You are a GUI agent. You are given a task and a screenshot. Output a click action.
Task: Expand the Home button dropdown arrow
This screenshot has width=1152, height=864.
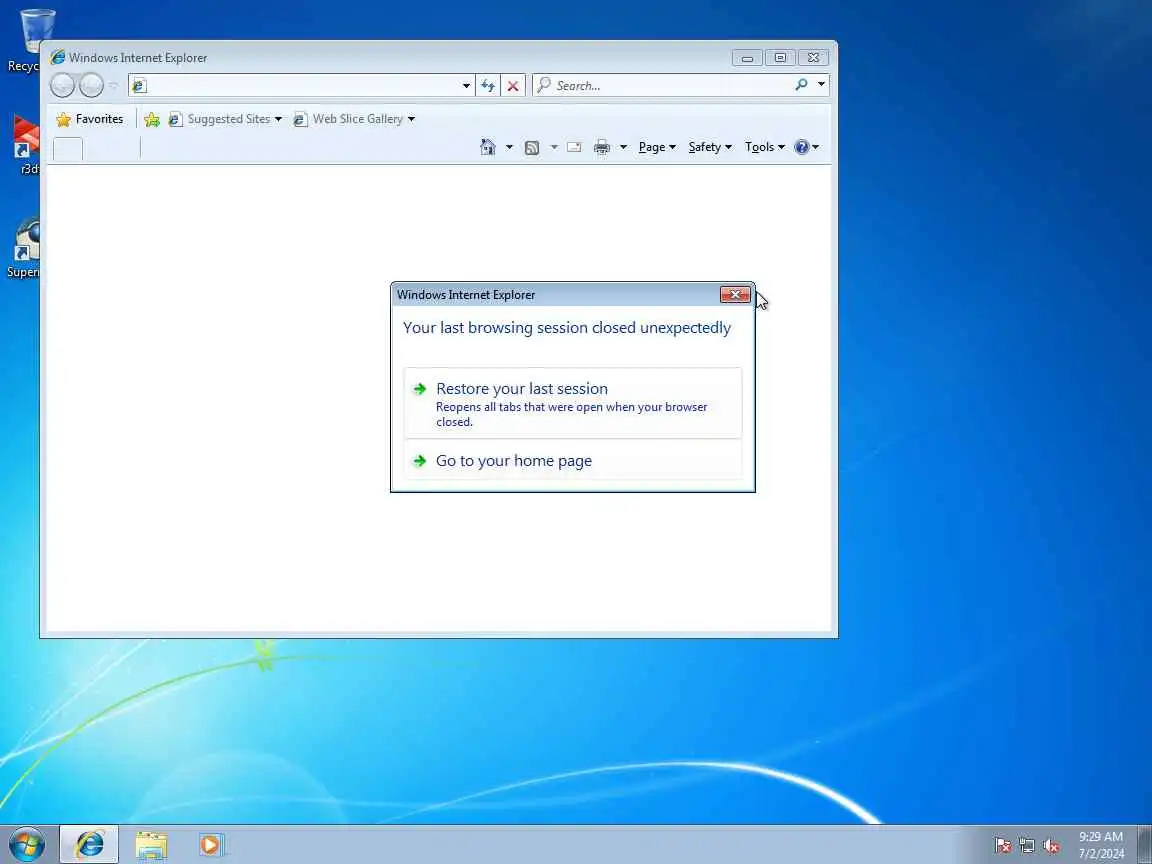pos(509,147)
